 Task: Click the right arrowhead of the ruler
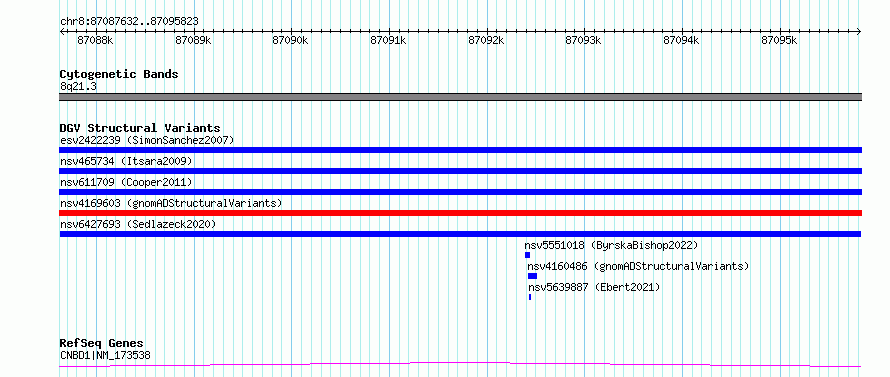pyautogui.click(x=859, y=31)
